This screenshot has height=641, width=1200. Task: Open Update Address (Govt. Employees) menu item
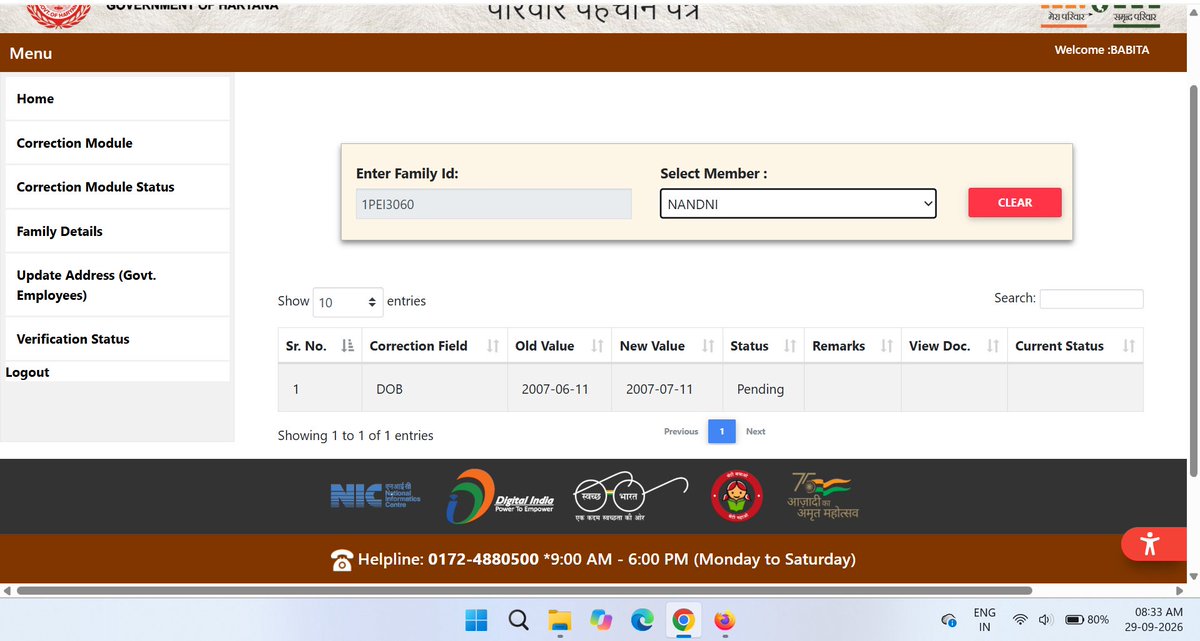(118, 285)
